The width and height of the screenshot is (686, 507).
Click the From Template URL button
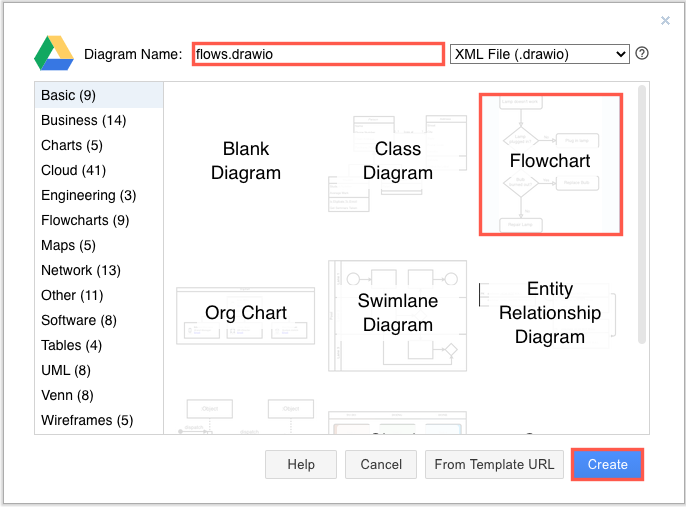494,464
